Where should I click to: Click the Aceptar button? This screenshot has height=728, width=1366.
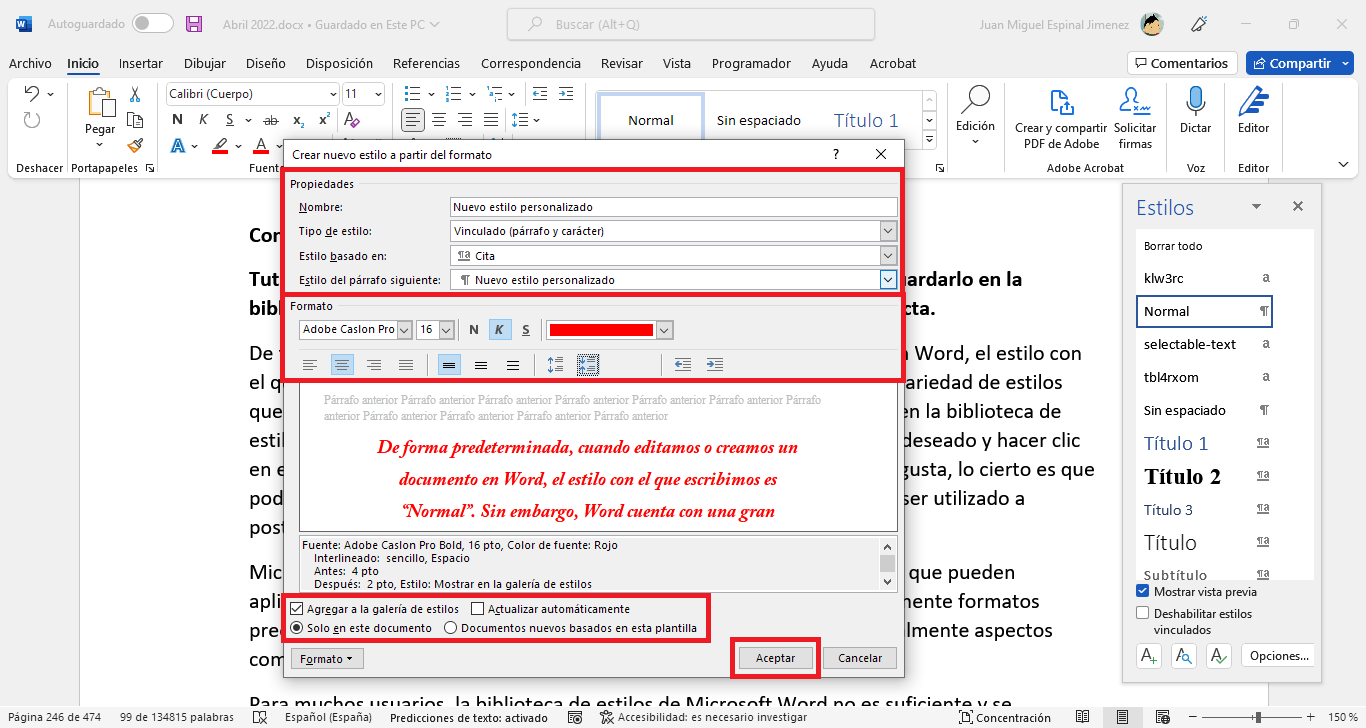click(x=775, y=658)
